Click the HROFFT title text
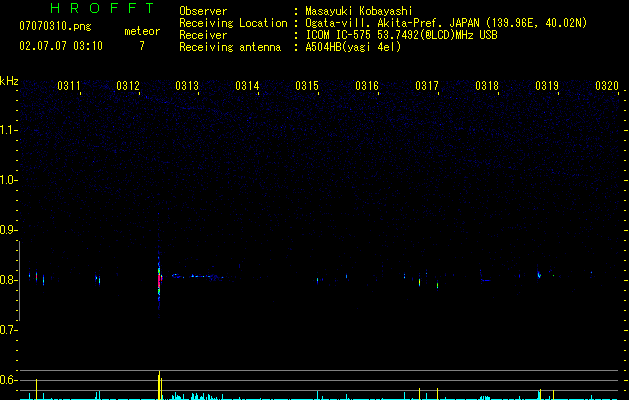The height and width of the screenshot is (400, 629). pyautogui.click(x=103, y=8)
